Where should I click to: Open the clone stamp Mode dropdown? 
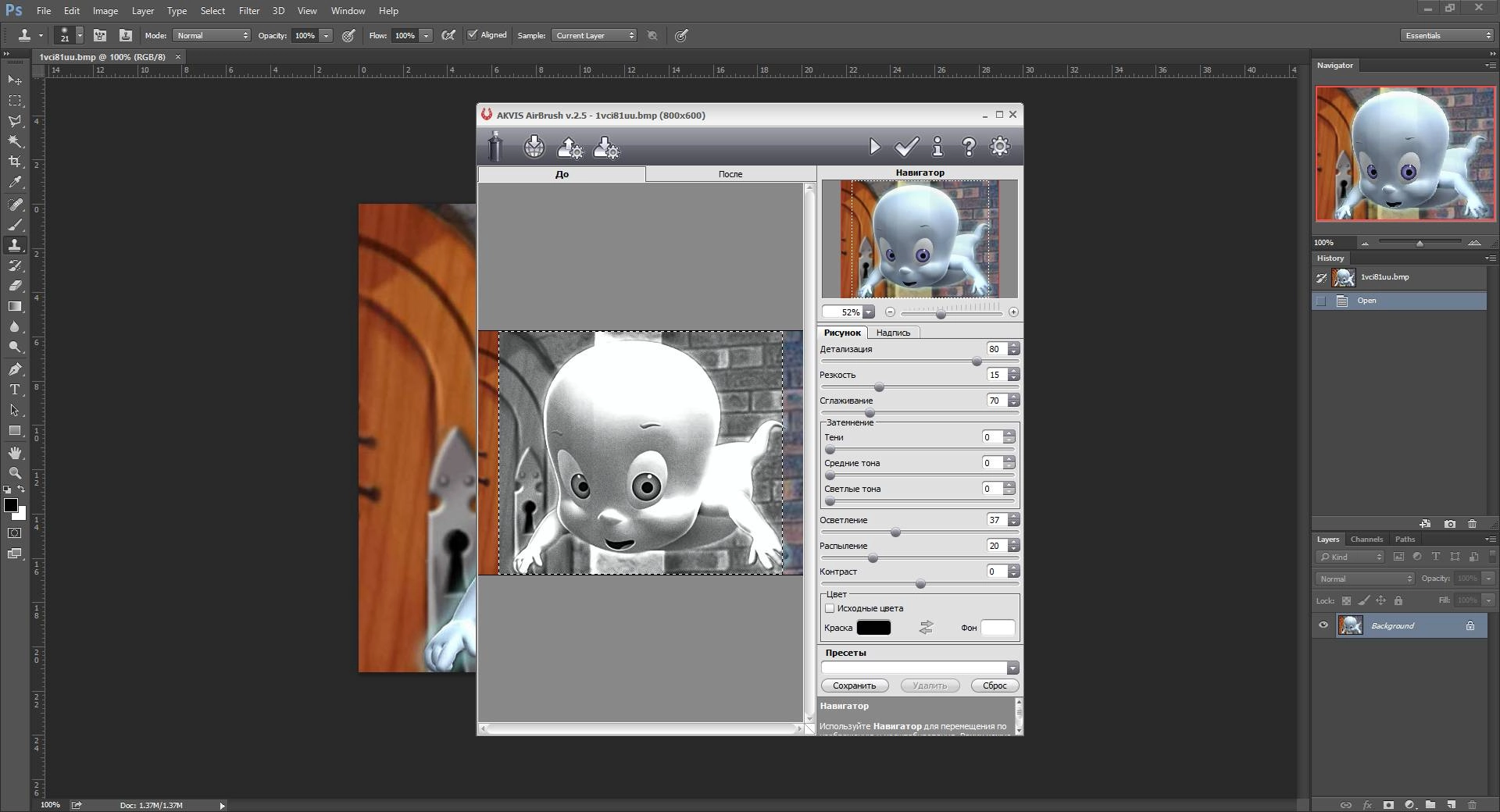[x=211, y=35]
